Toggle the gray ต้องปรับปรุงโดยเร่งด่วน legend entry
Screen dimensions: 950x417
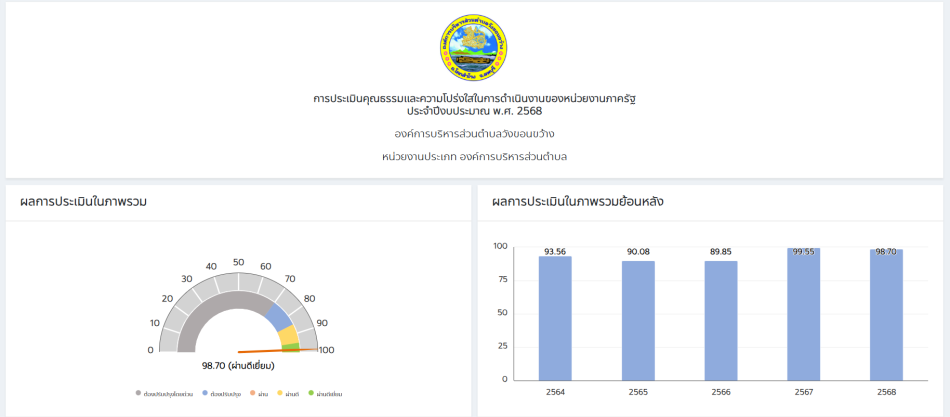(165, 394)
